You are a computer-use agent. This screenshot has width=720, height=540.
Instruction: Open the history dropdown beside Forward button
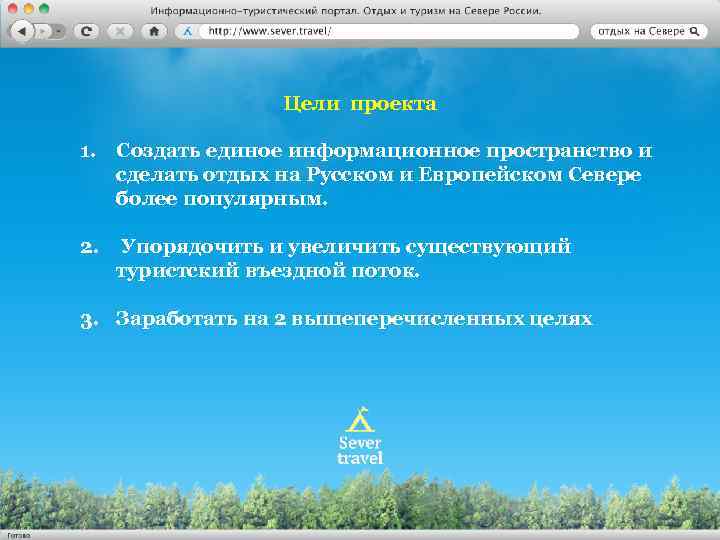[x=58, y=31]
